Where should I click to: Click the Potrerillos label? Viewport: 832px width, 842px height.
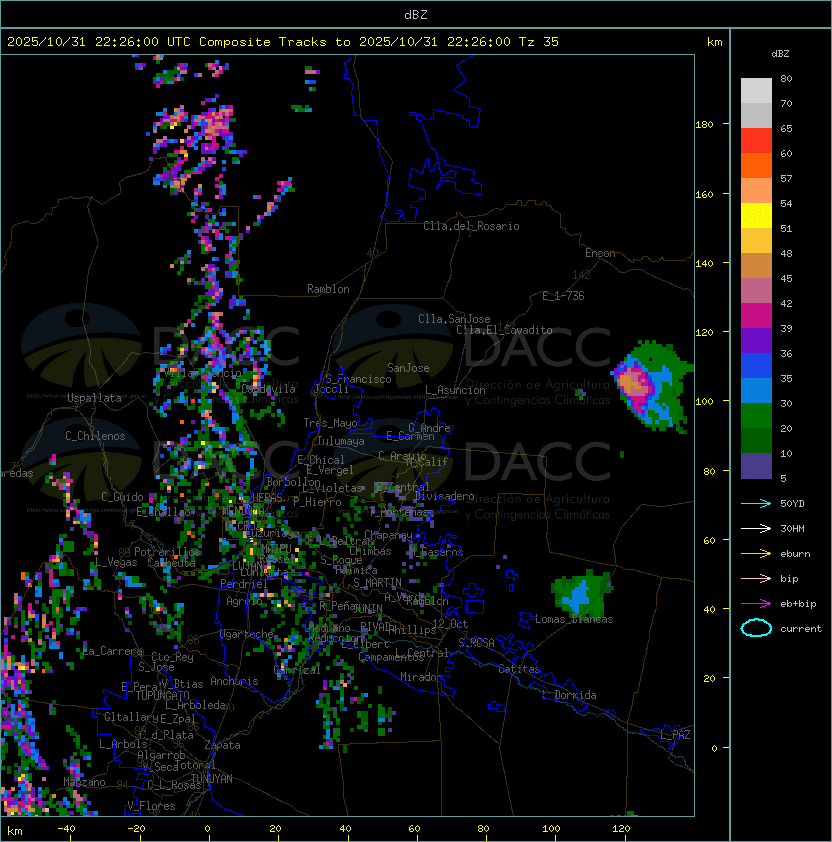coord(167,552)
